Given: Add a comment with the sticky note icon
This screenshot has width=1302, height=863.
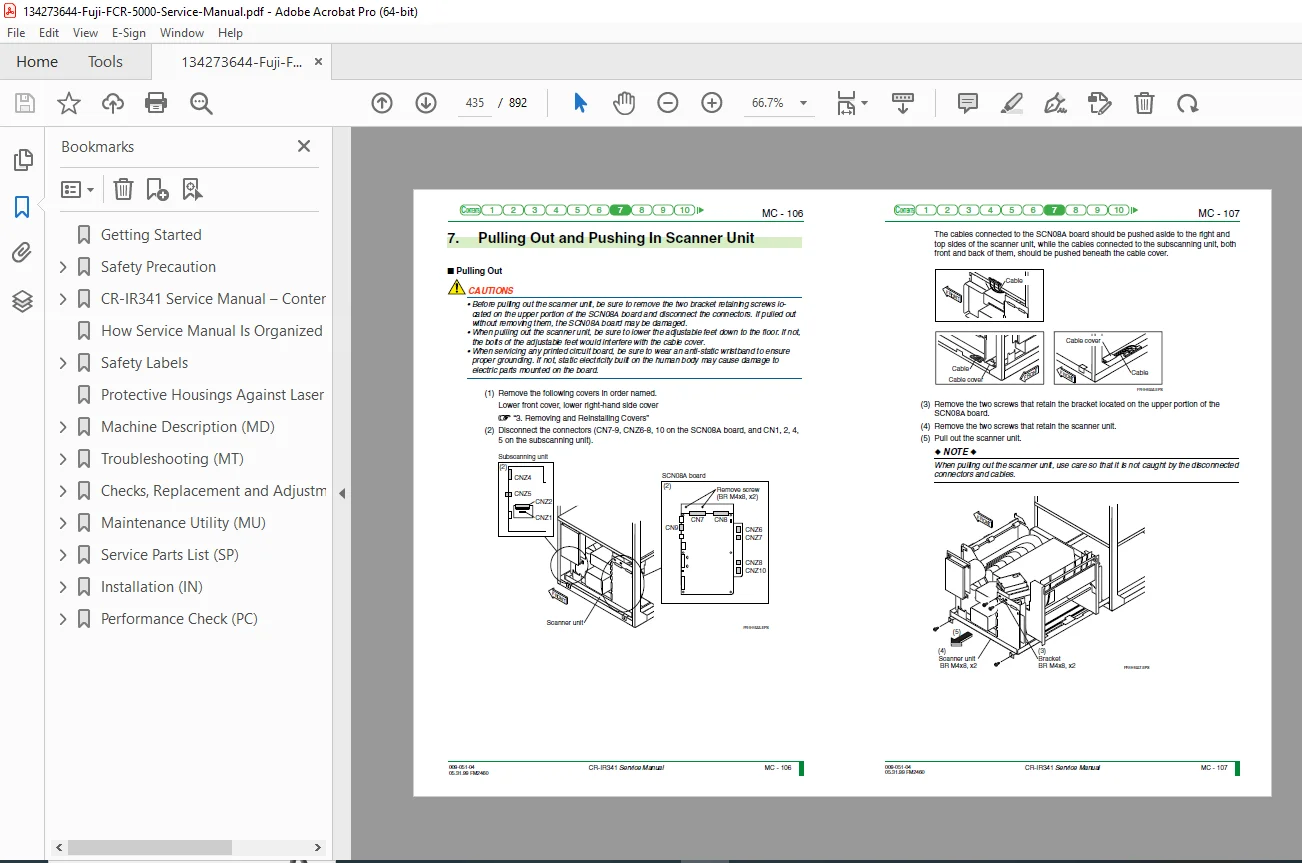Looking at the screenshot, I should 967,103.
